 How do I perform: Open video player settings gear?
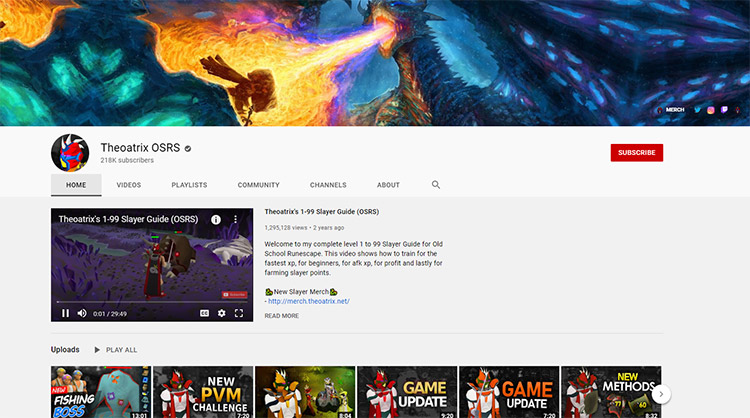click(221, 313)
